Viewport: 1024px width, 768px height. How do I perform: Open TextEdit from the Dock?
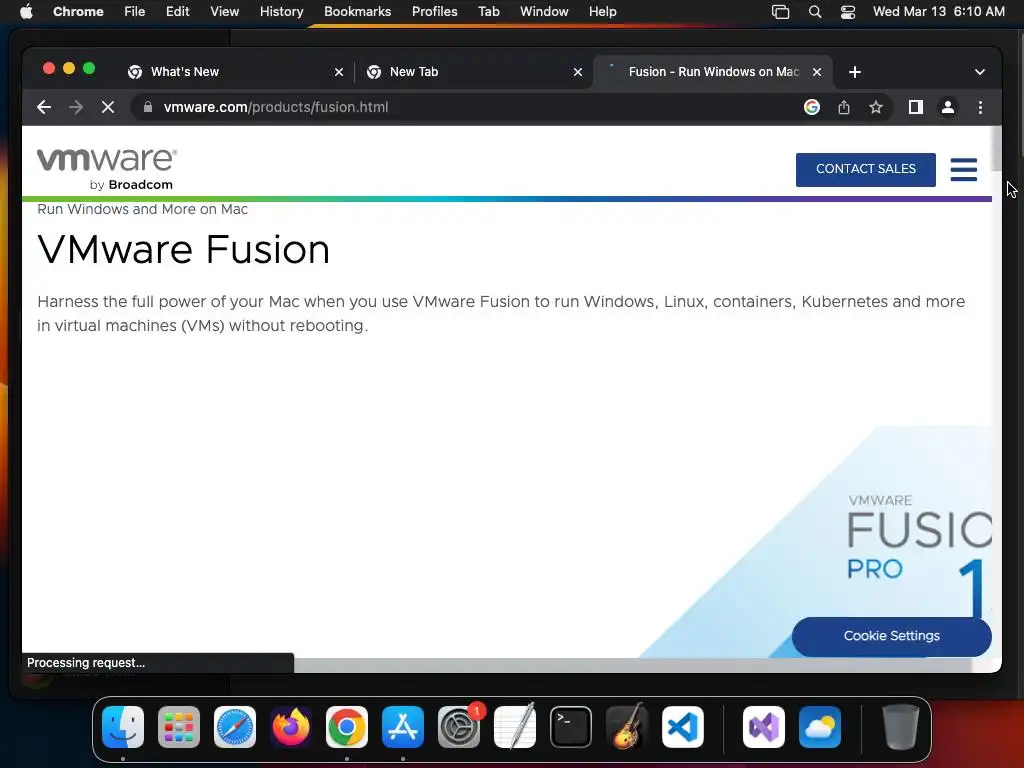point(515,727)
